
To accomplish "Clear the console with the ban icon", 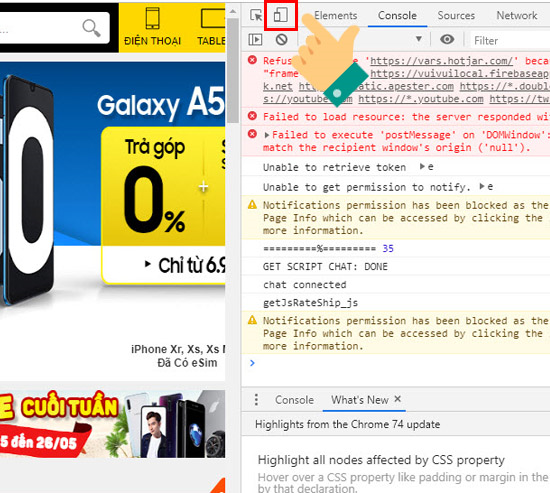I will click(281, 39).
